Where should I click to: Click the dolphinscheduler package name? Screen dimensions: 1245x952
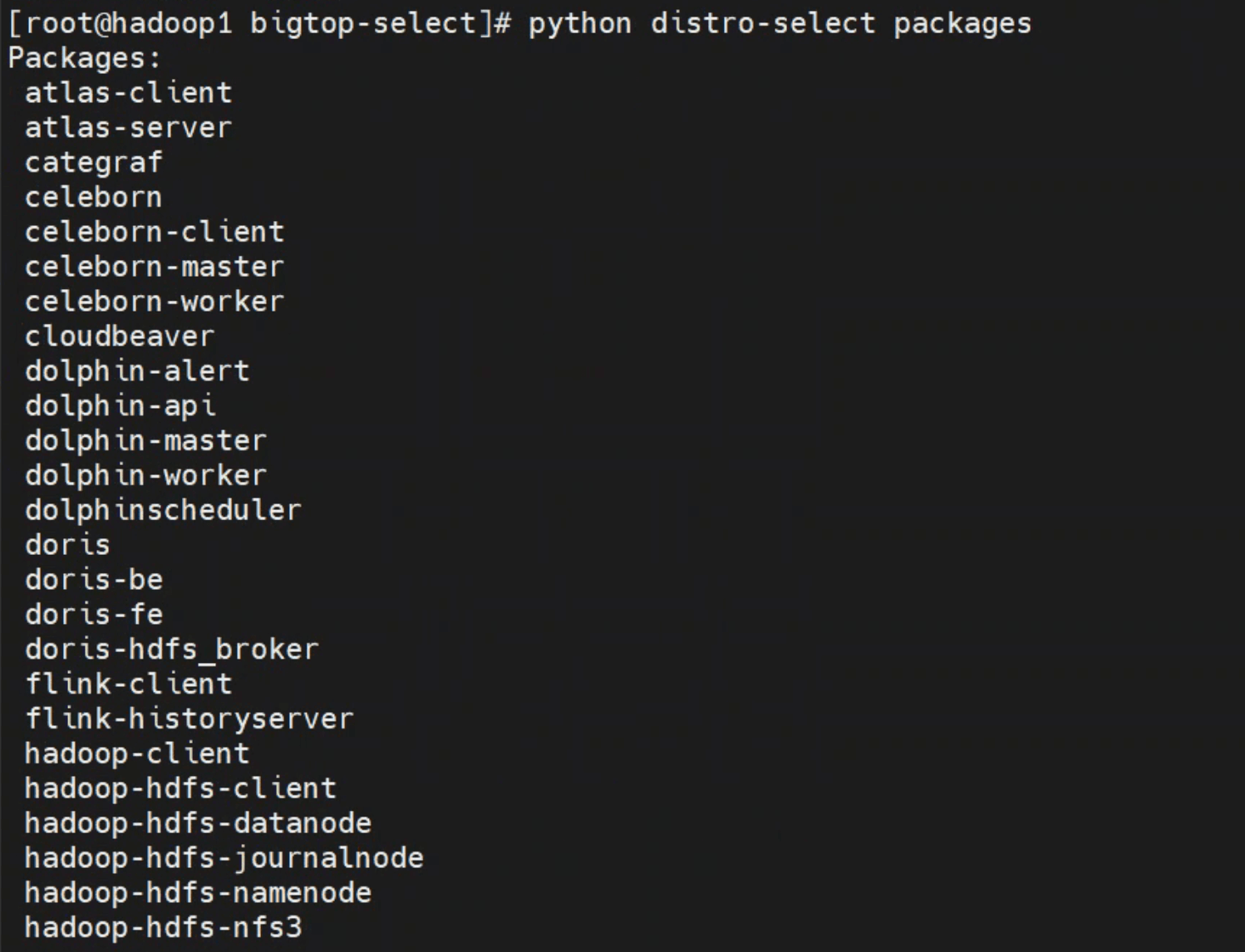click(163, 510)
